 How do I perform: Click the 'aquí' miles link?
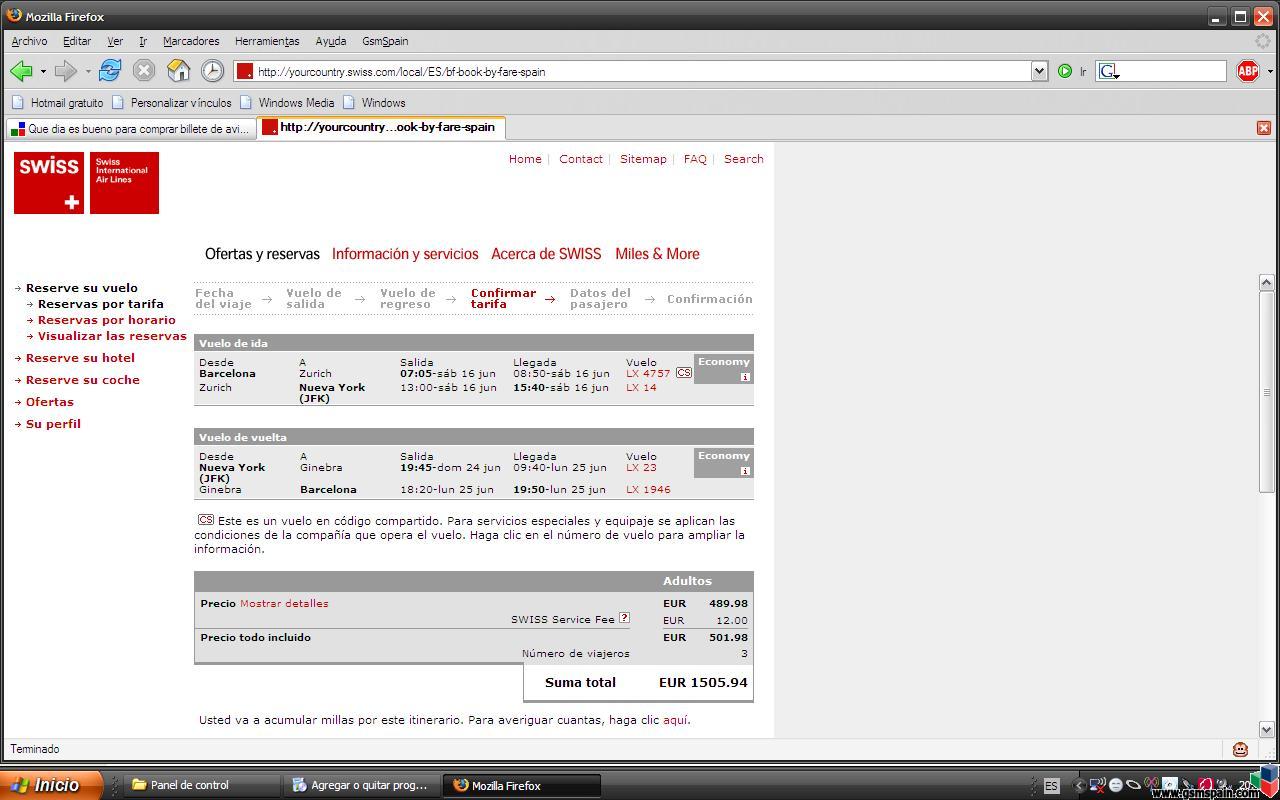click(x=675, y=720)
